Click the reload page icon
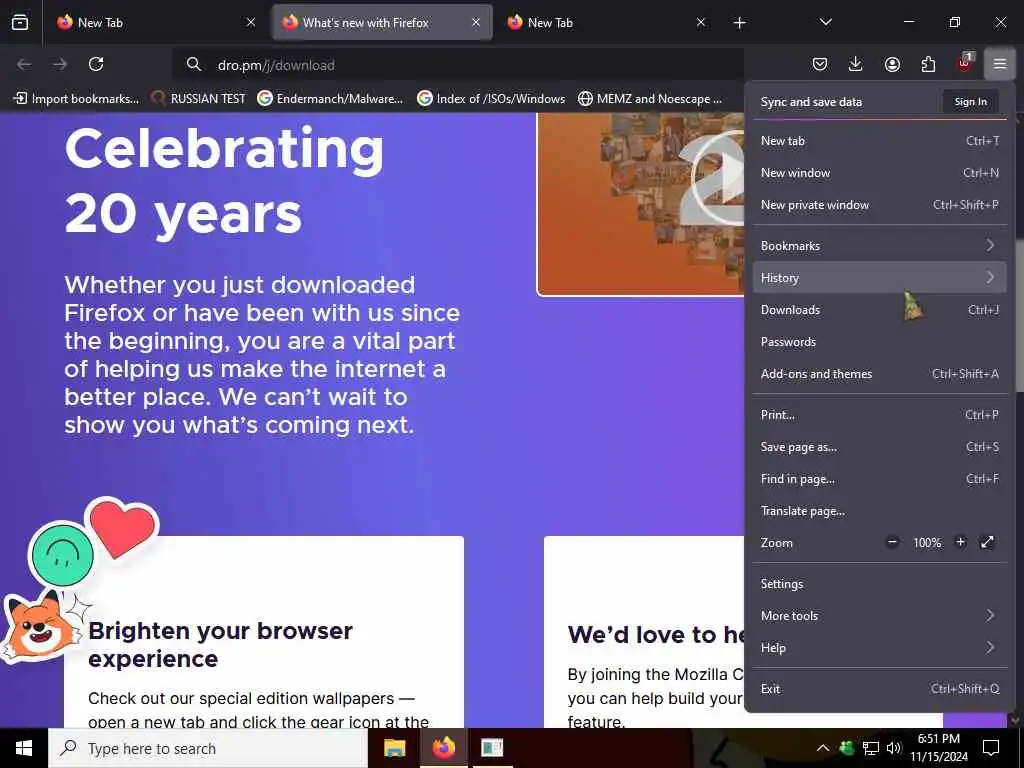 click(96, 64)
